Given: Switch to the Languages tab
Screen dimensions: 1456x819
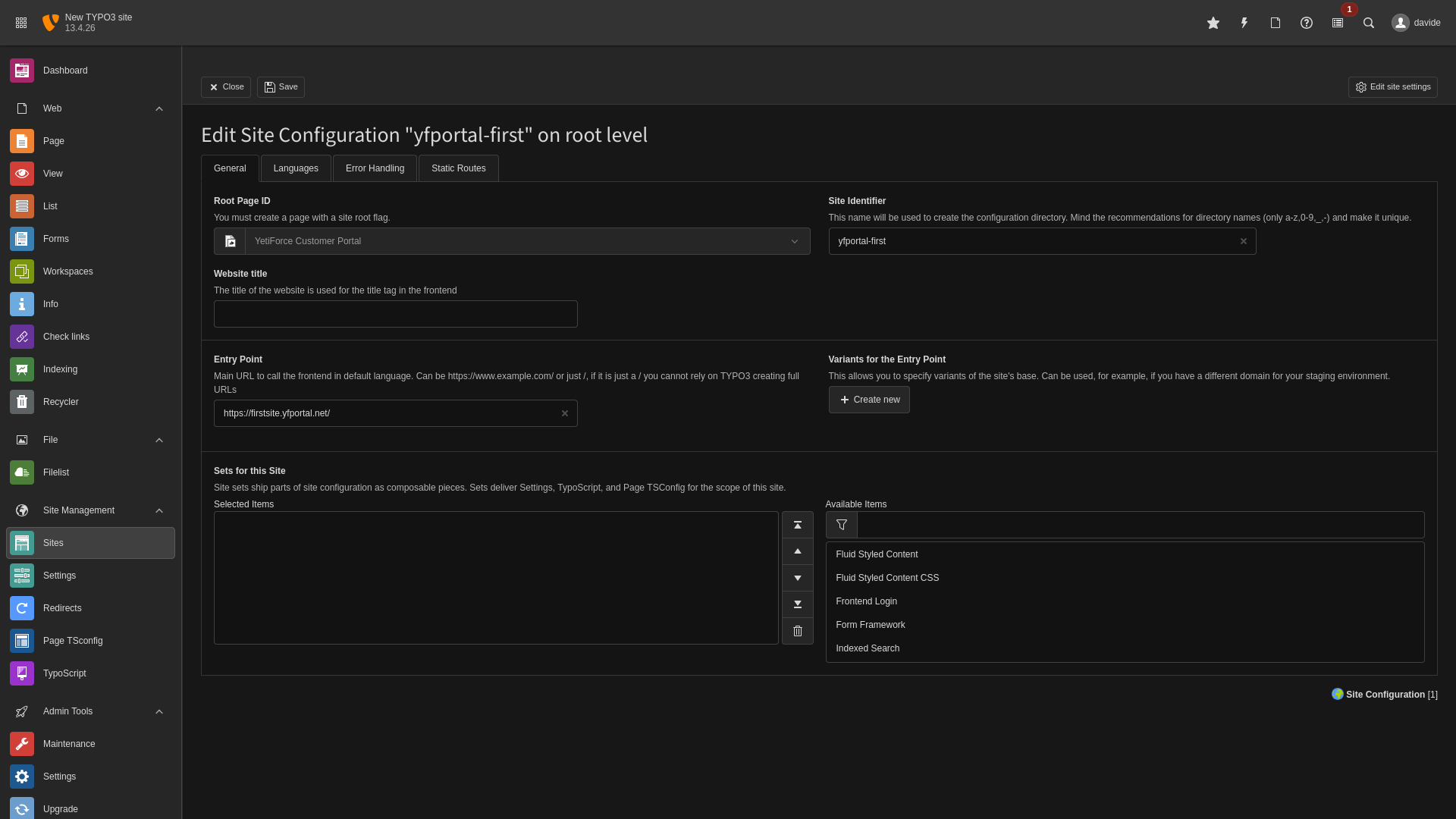Looking at the screenshot, I should pos(296,168).
